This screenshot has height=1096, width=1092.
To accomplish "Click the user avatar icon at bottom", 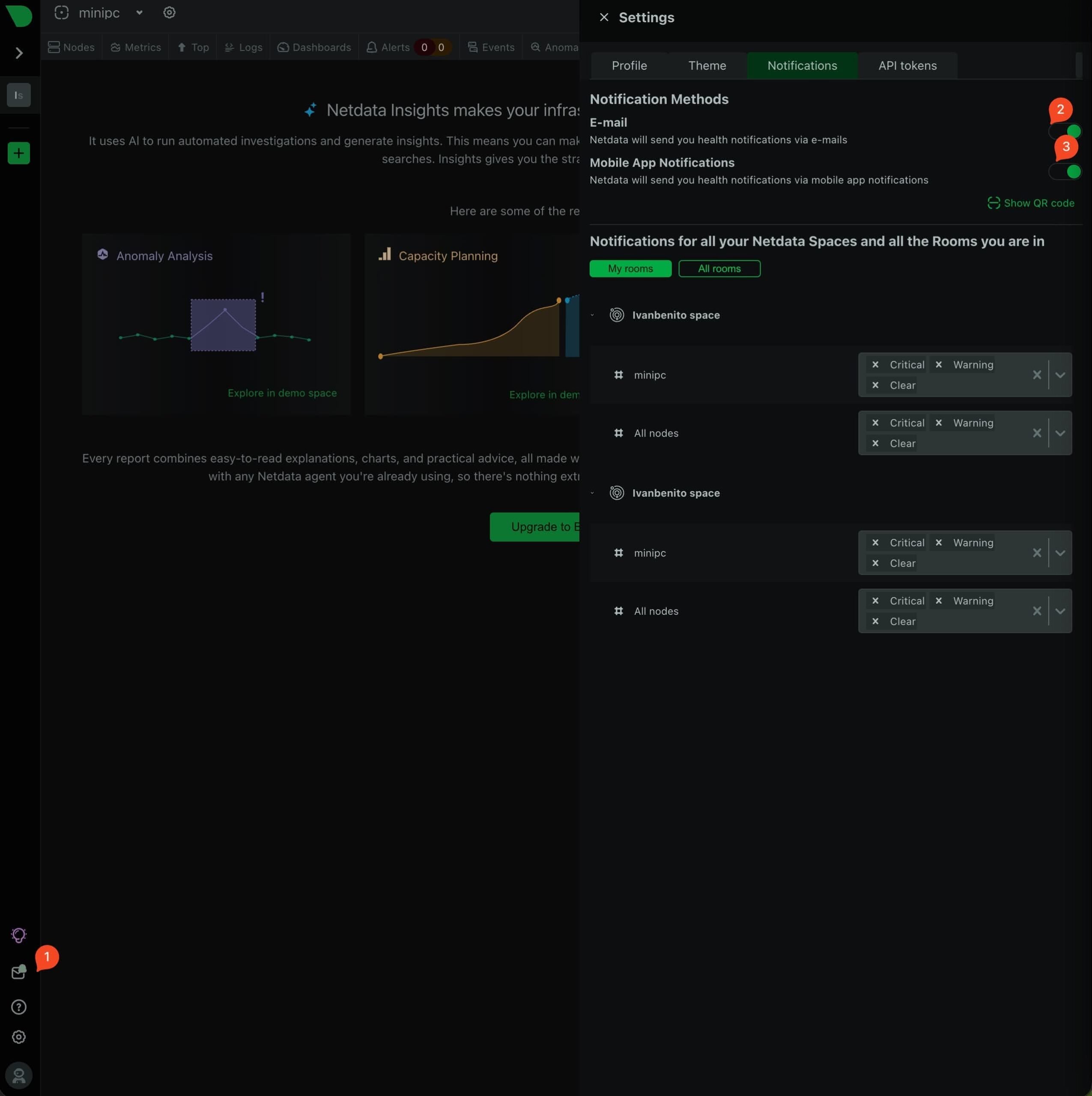I will click(x=19, y=1075).
